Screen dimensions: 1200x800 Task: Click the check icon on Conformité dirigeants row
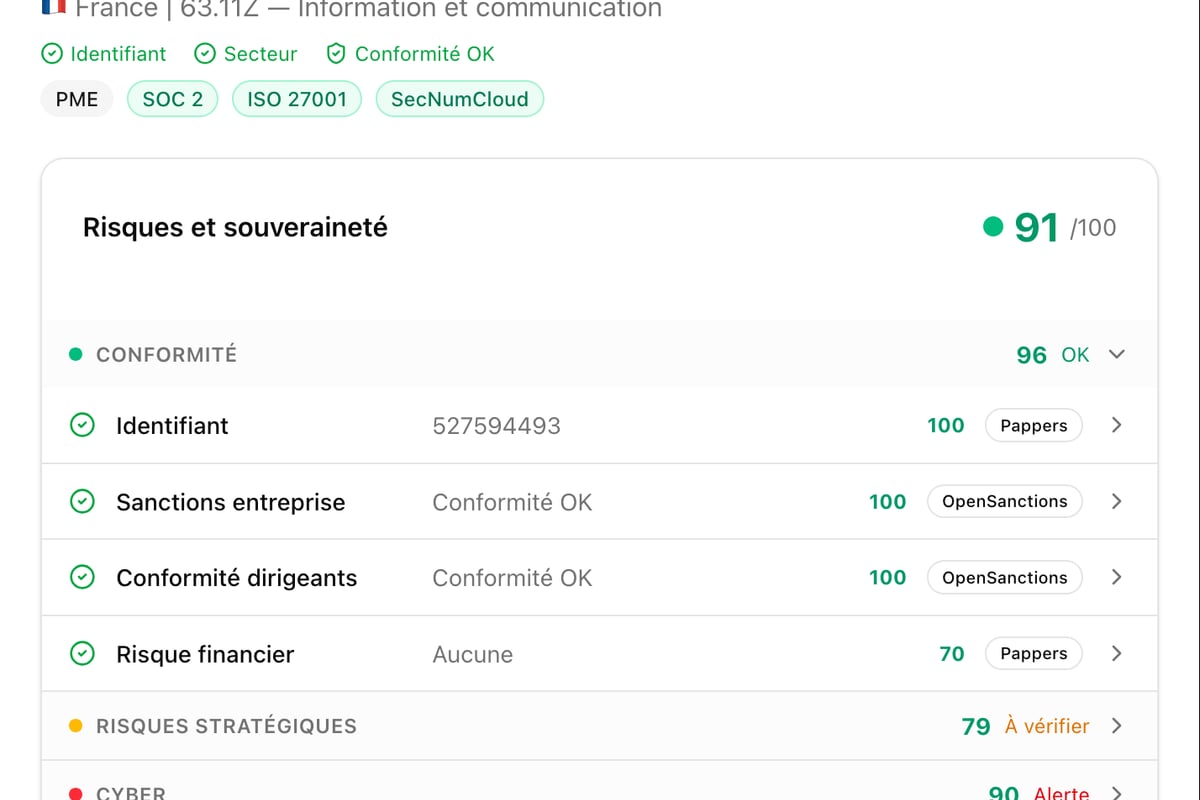click(82, 577)
